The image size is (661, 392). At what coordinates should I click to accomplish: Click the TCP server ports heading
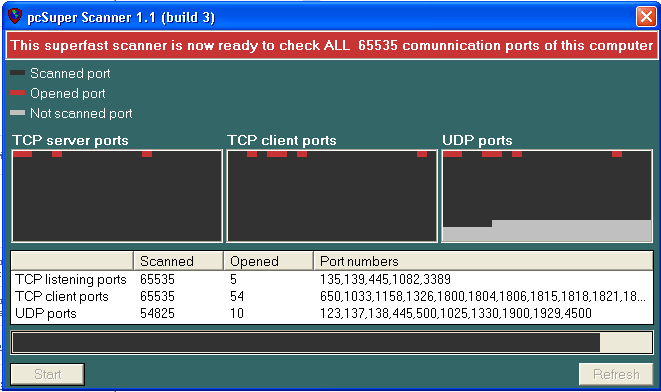(x=70, y=140)
